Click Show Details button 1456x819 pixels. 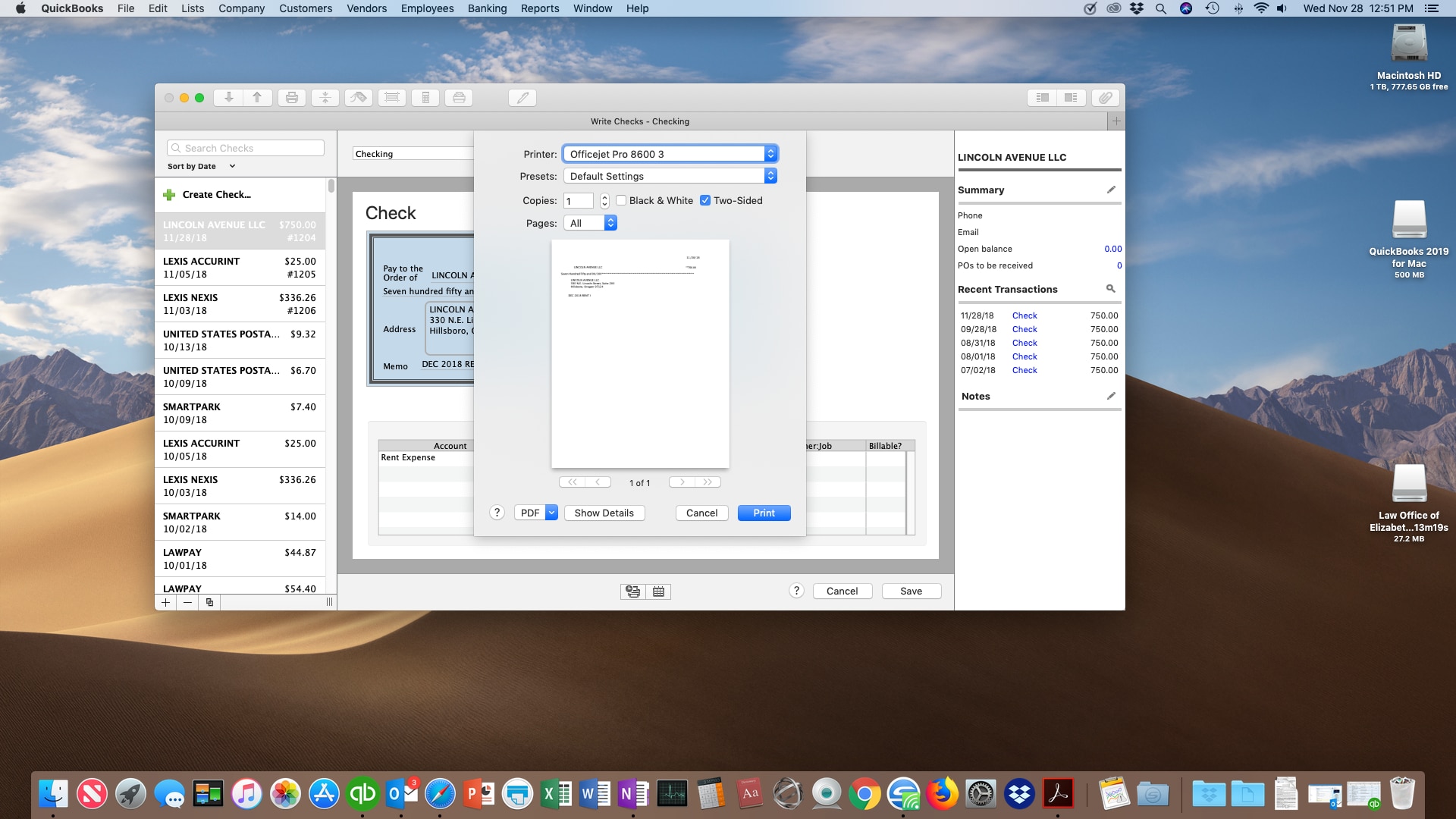coord(604,513)
